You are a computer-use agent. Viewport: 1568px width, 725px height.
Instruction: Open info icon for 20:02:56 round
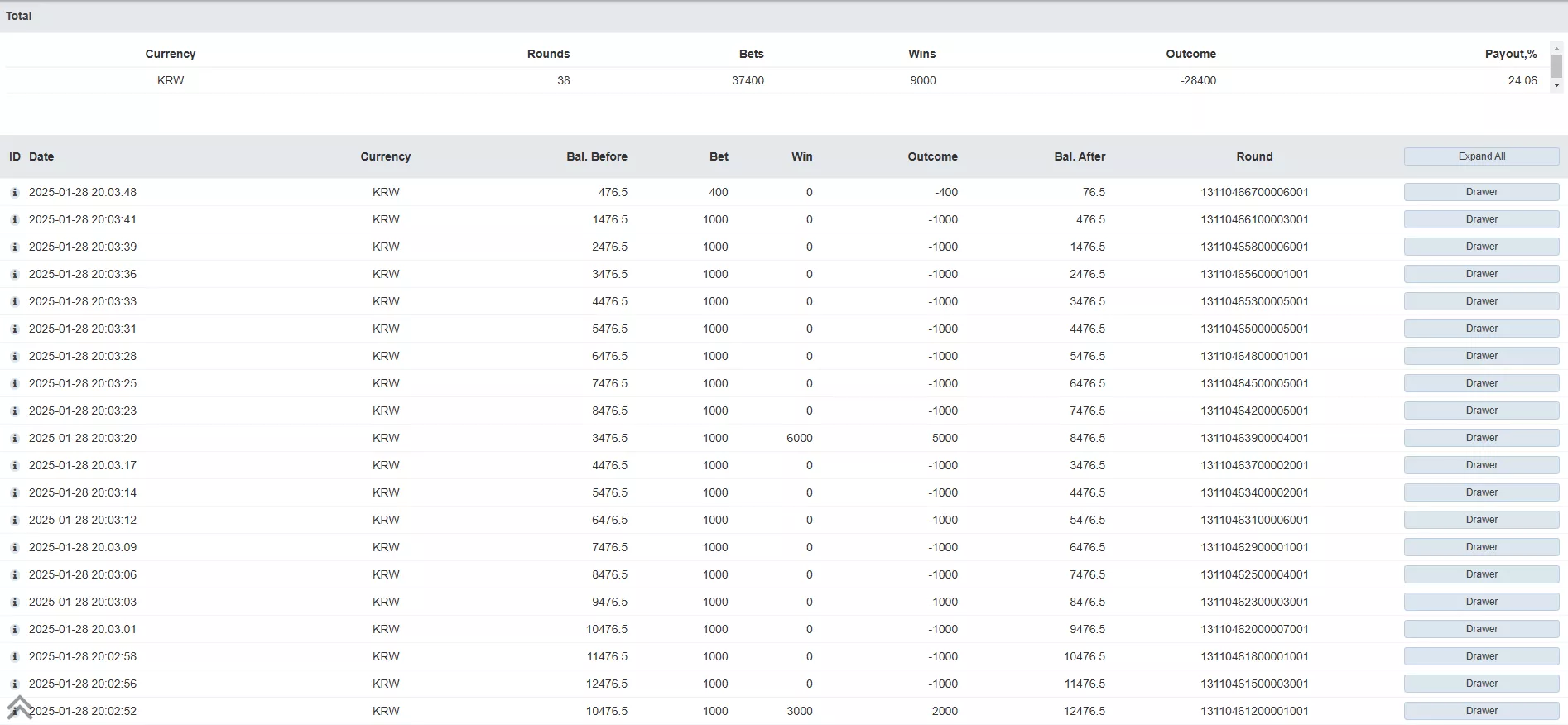pos(14,684)
